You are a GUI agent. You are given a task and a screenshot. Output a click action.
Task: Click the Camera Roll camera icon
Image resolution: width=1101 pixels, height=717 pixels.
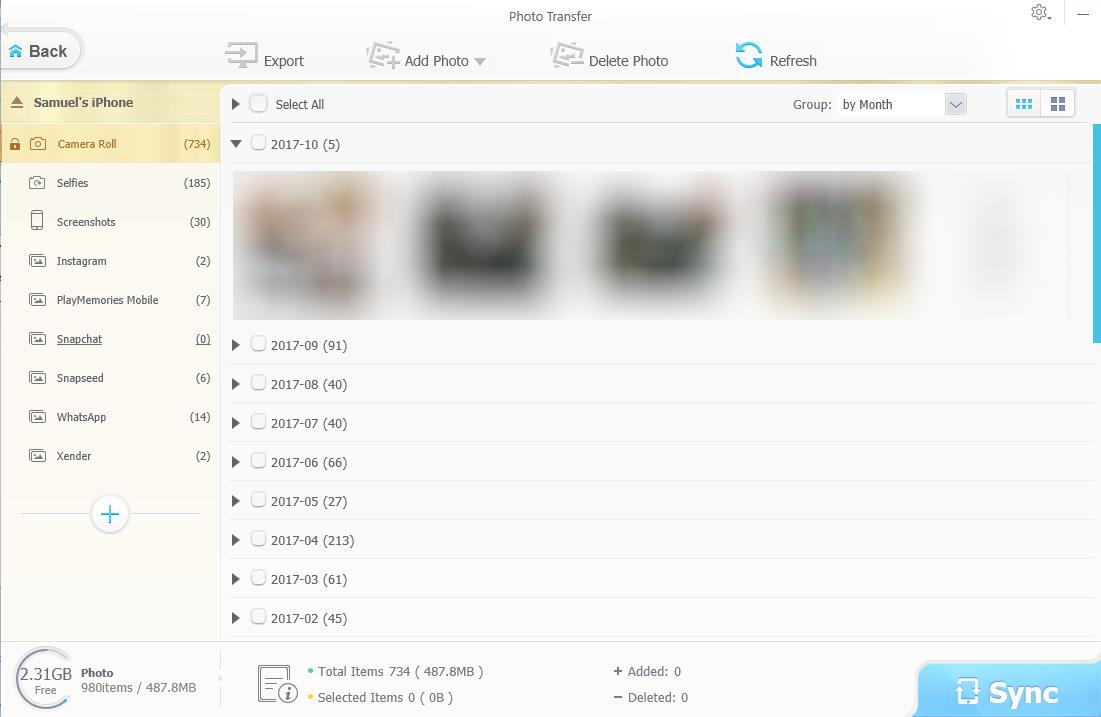pos(38,144)
